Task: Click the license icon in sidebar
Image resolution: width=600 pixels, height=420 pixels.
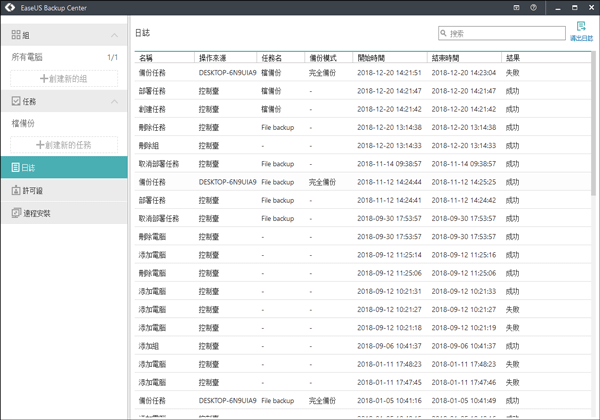Action: coord(16,190)
